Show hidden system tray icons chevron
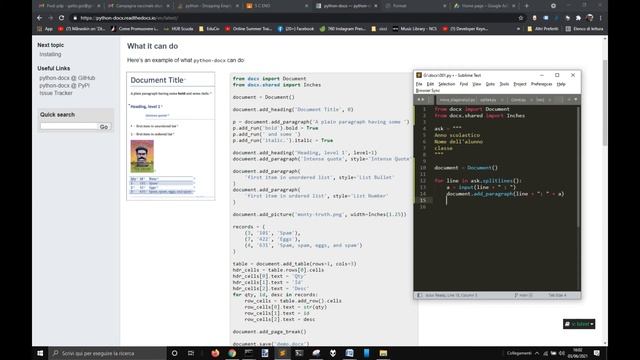The width and height of the screenshot is (640, 360). [537, 353]
